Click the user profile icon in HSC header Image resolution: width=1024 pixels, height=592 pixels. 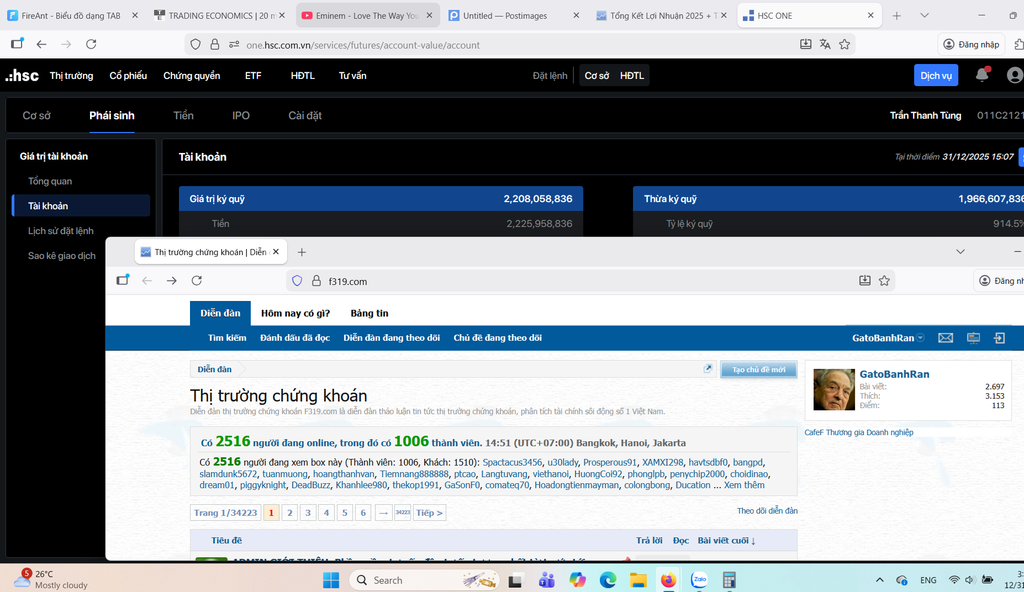pyautogui.click(x=1015, y=75)
